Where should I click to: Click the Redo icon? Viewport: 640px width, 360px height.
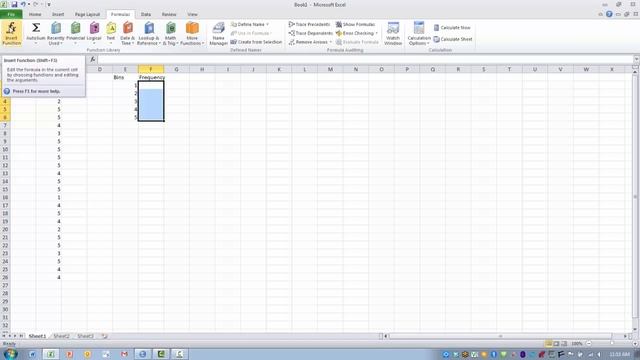[x=36, y=4]
